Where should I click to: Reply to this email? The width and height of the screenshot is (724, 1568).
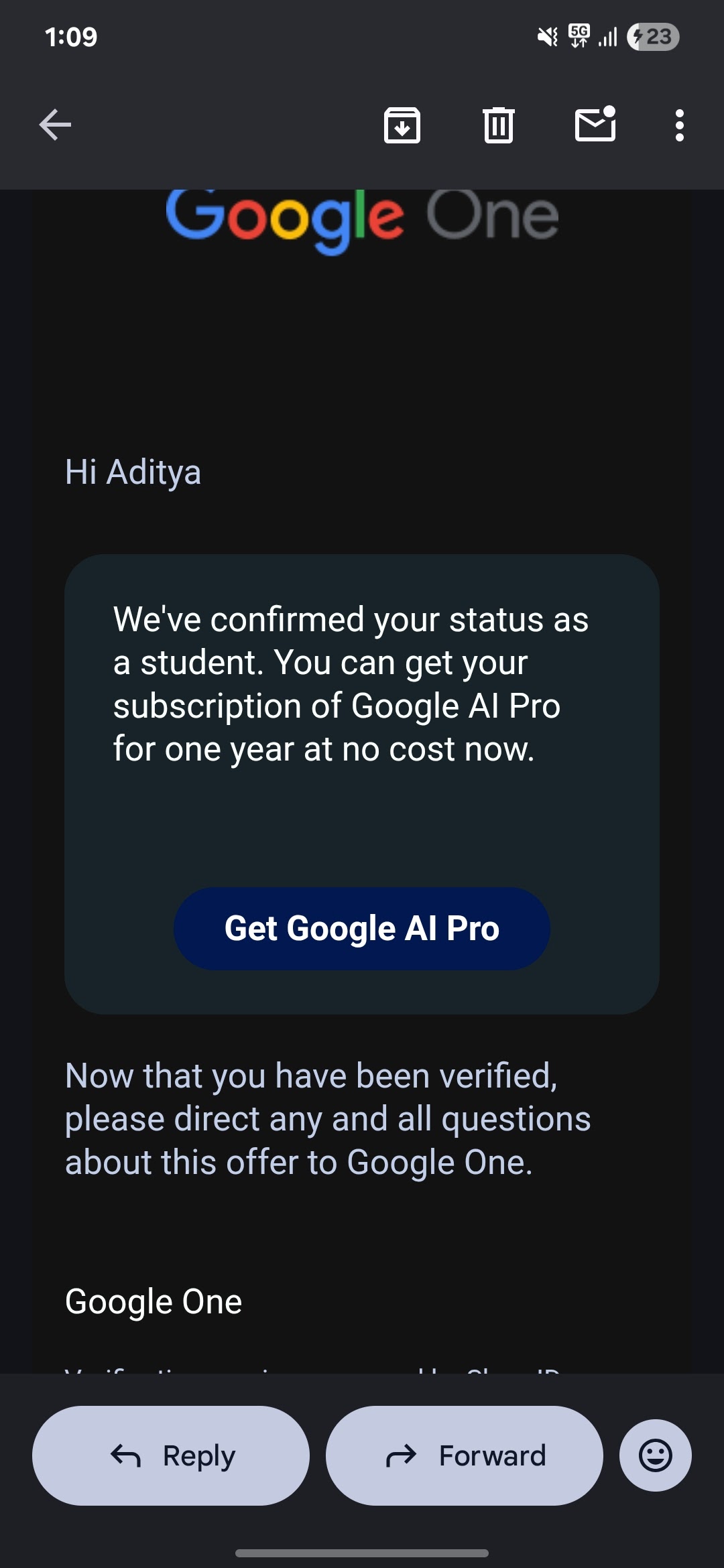tap(171, 1455)
